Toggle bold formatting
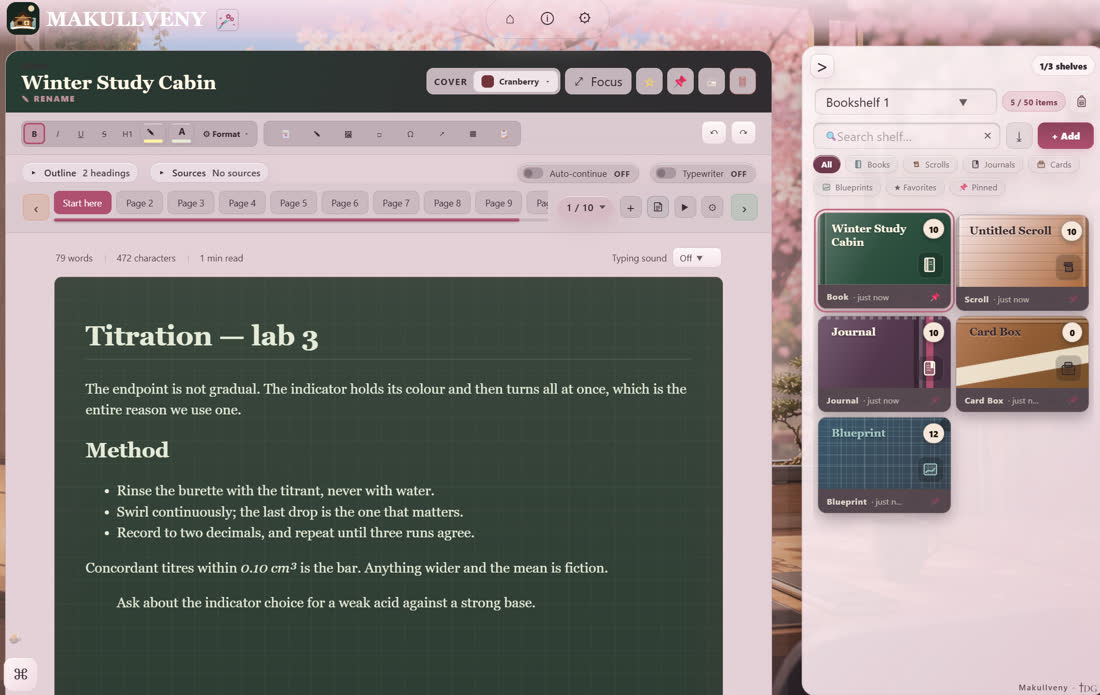 tap(34, 134)
